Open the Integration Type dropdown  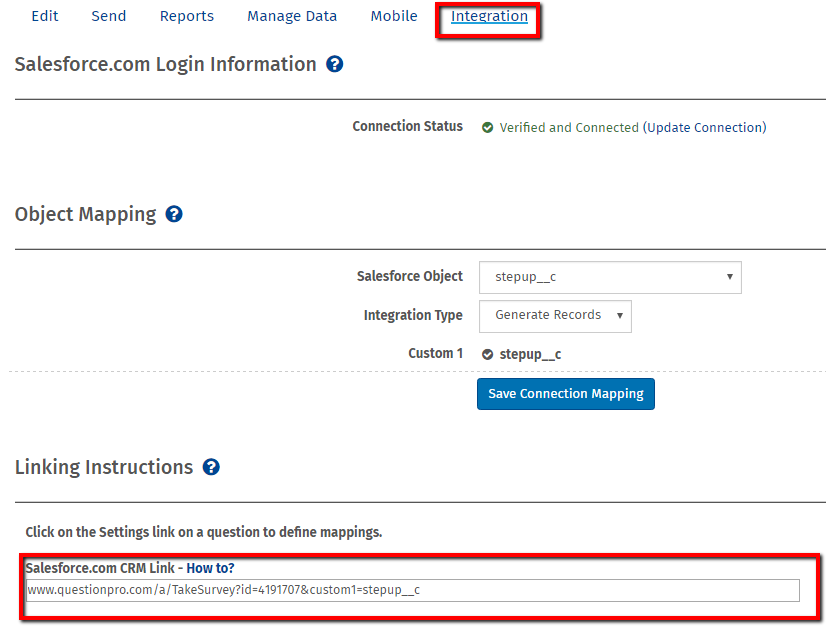[555, 315]
